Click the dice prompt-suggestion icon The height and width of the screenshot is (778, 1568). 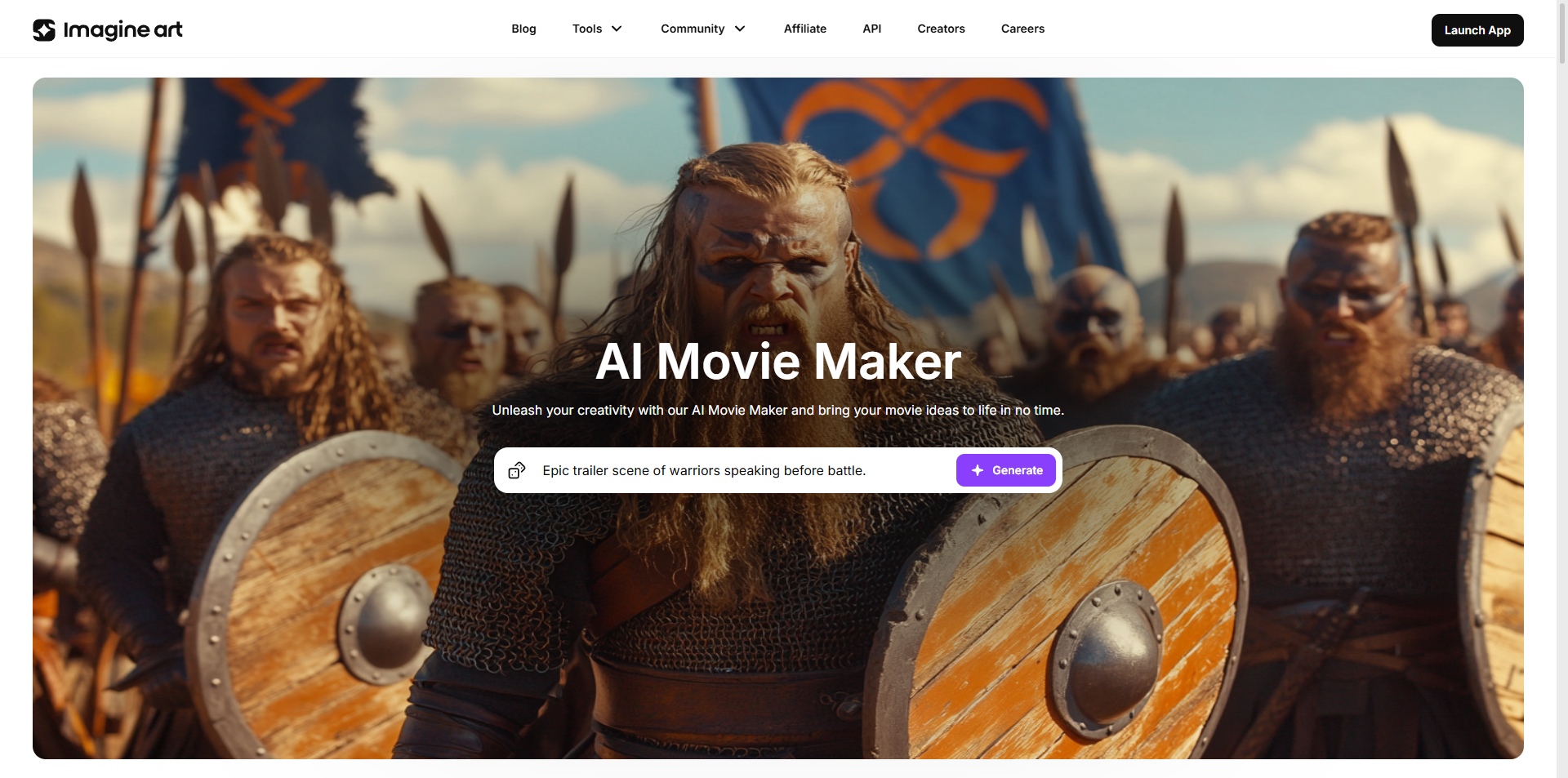click(517, 470)
